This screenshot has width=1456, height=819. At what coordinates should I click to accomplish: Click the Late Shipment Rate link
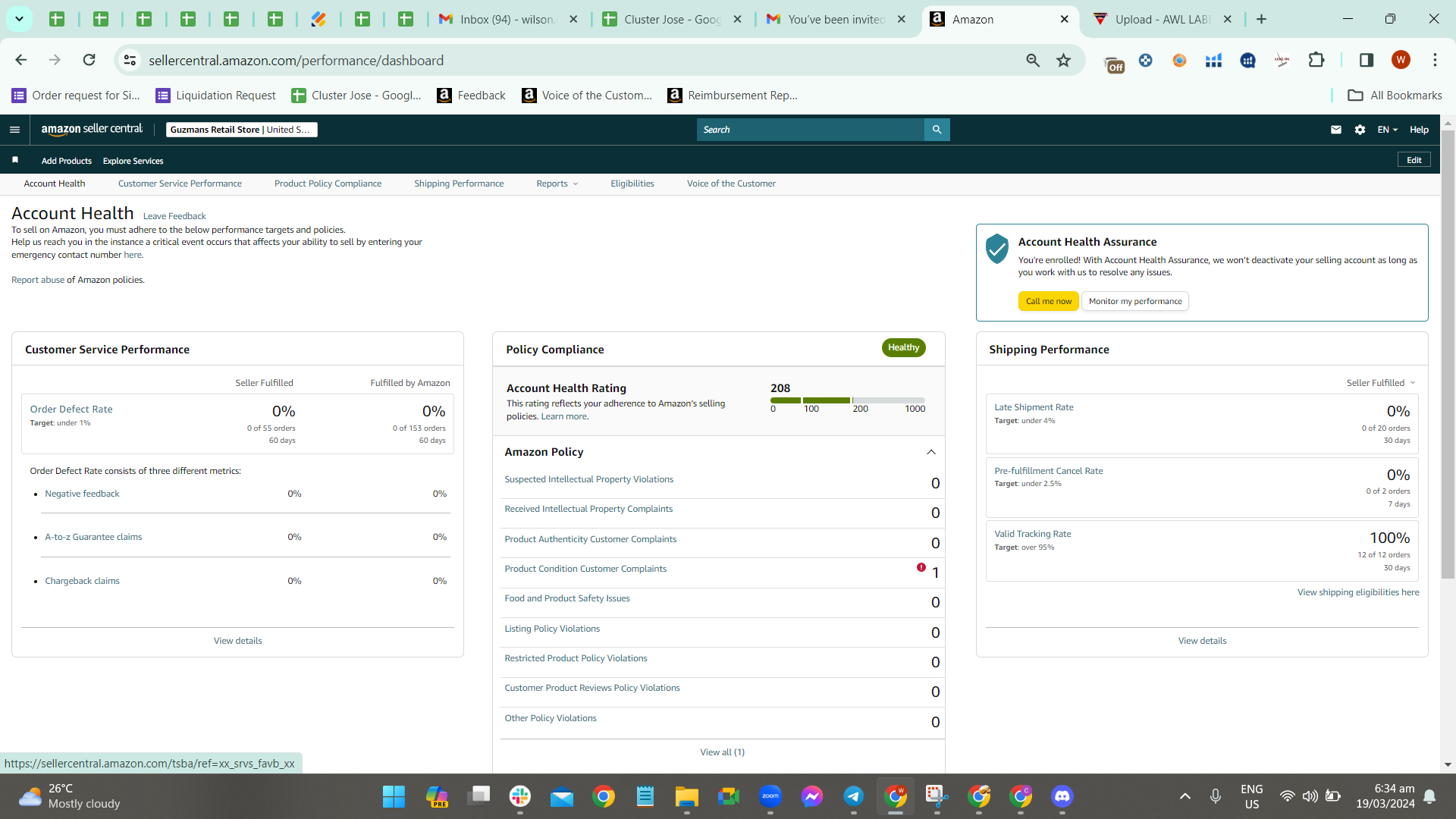[x=1034, y=407]
